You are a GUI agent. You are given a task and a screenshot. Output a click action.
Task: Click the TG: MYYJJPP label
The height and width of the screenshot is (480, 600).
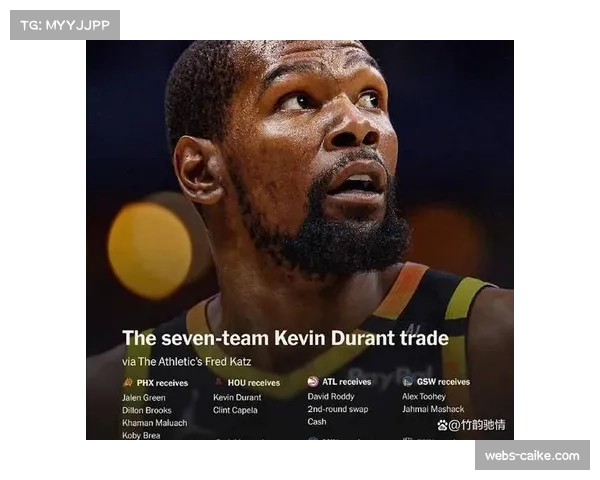64,25
